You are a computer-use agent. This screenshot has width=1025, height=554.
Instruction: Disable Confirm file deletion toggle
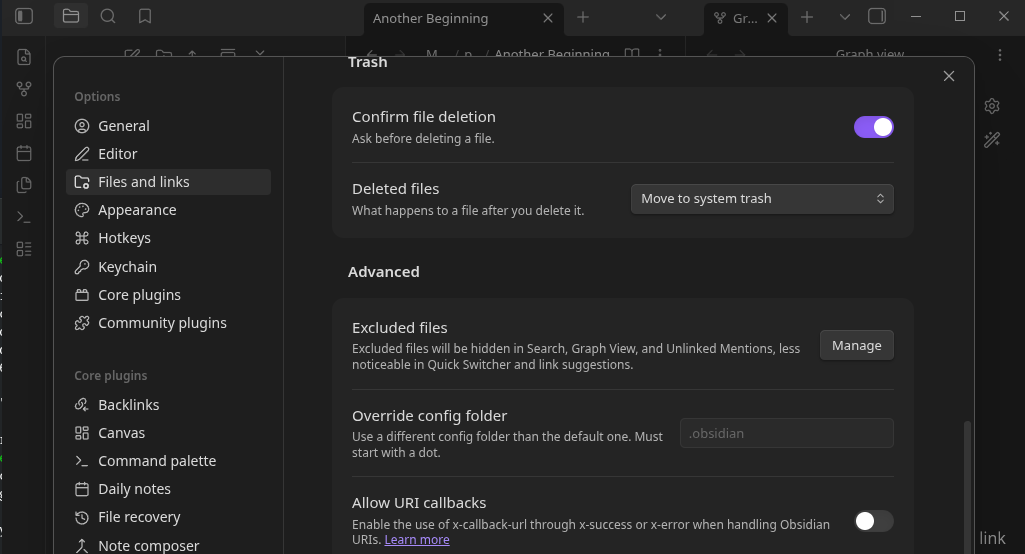point(873,127)
